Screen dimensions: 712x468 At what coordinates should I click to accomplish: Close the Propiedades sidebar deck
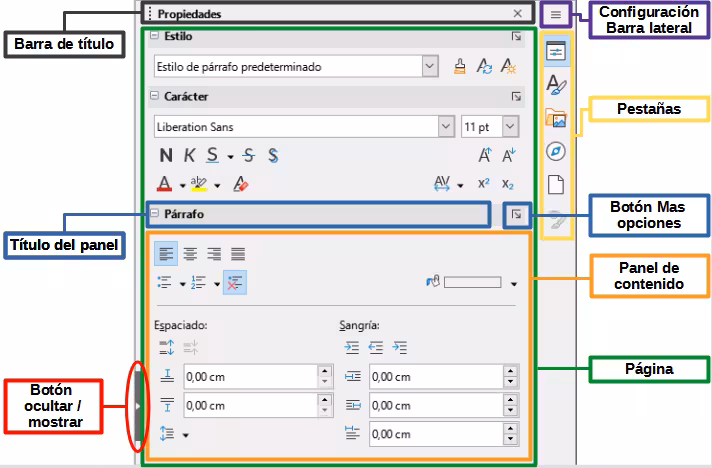click(518, 14)
